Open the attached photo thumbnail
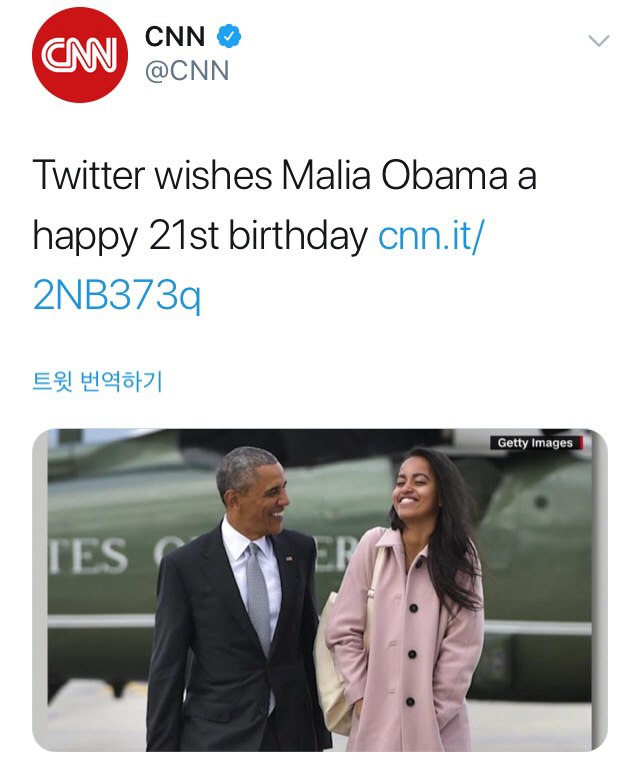Viewport: 640px width, 777px height. [319, 590]
